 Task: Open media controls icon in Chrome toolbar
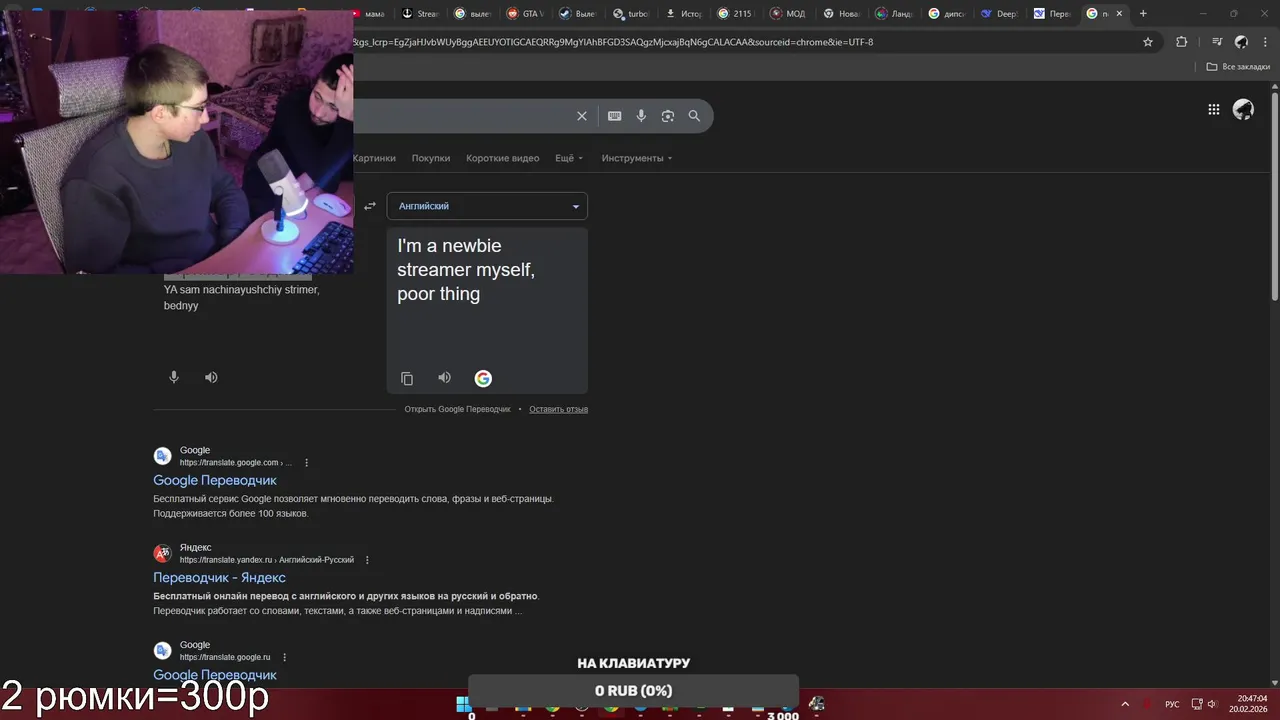(x=1217, y=42)
